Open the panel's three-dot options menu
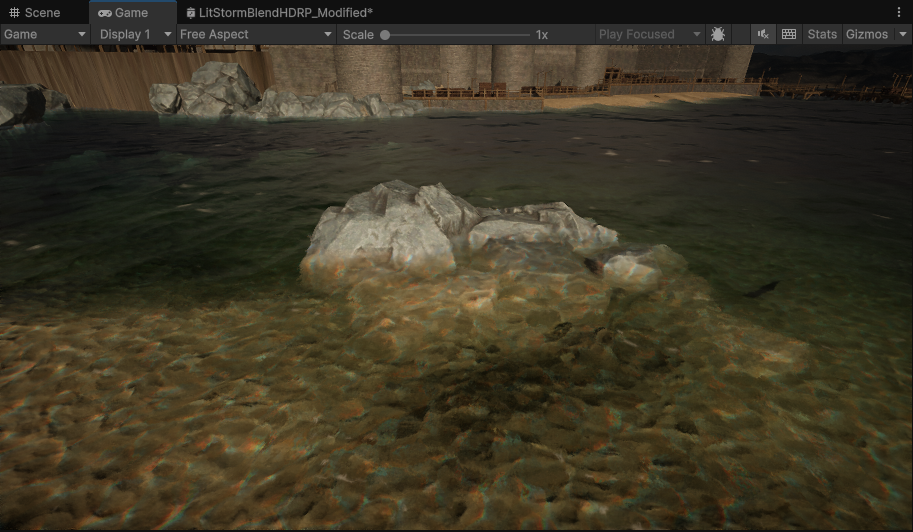The height and width of the screenshot is (532, 913). tap(898, 12)
